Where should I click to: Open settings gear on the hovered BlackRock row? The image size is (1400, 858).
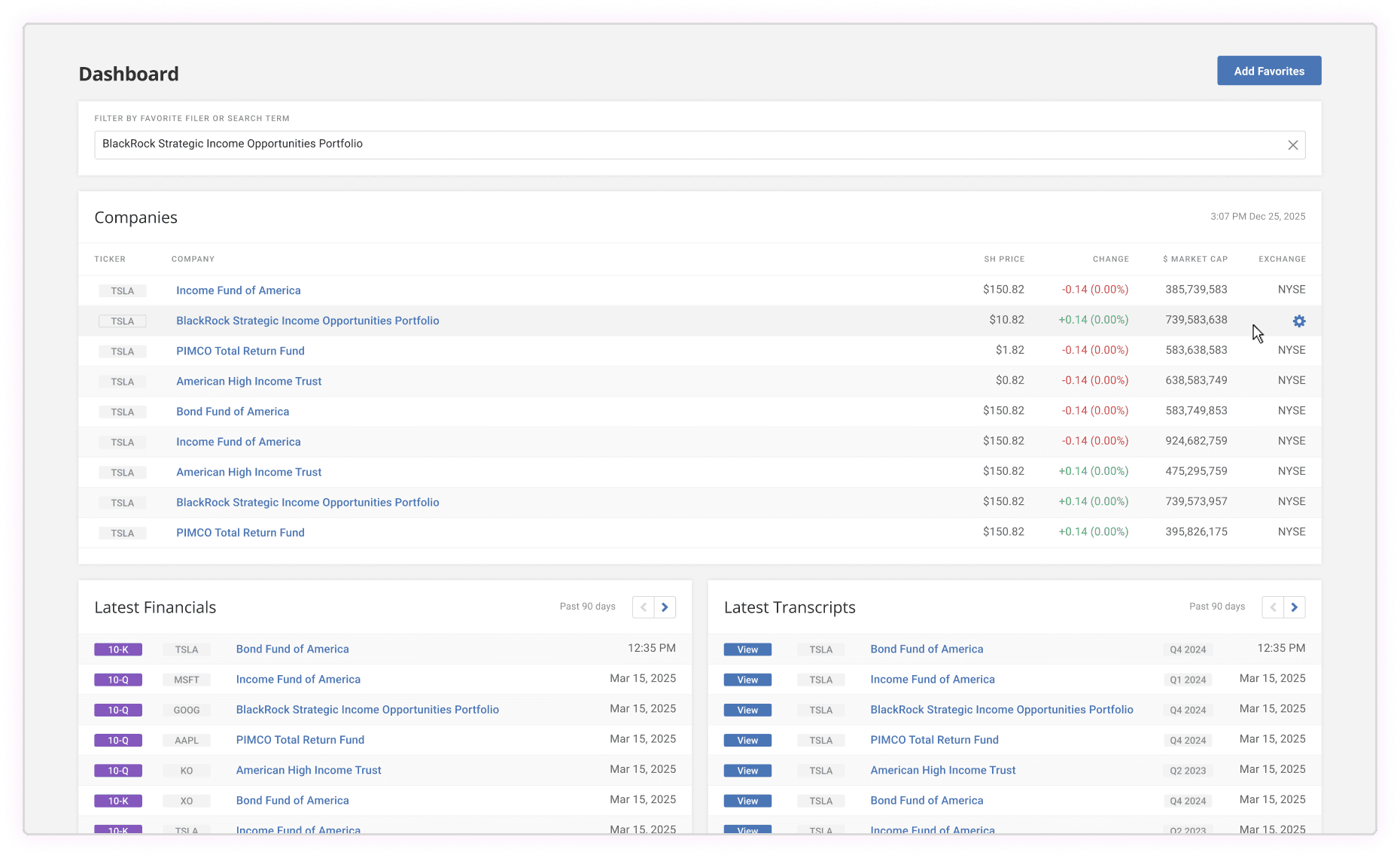[1299, 321]
